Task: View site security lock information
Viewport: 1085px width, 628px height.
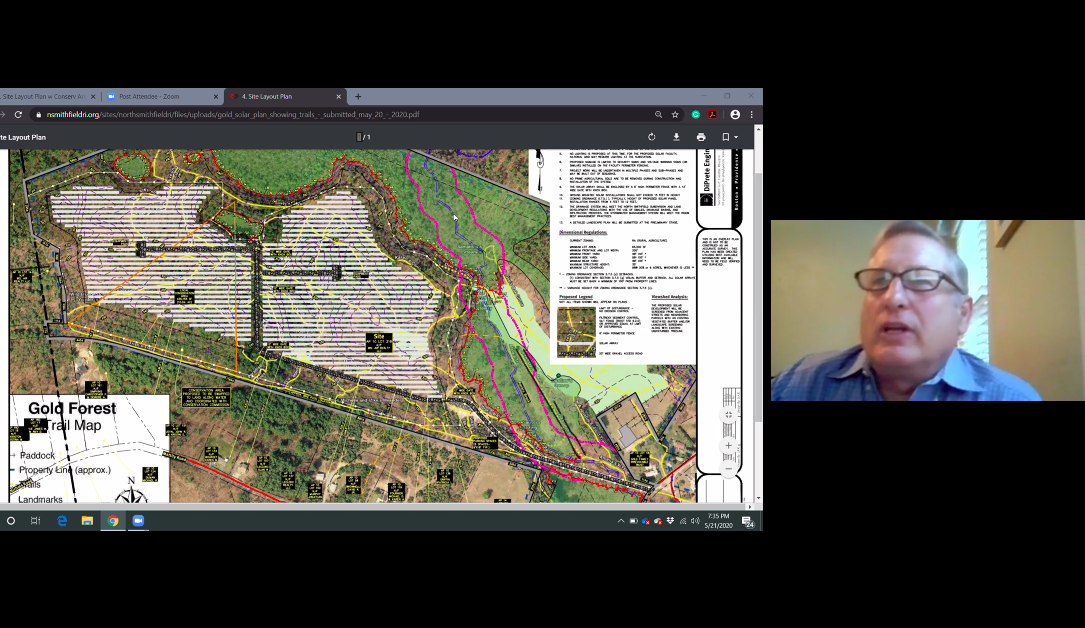Action: pyautogui.click(x=39, y=115)
